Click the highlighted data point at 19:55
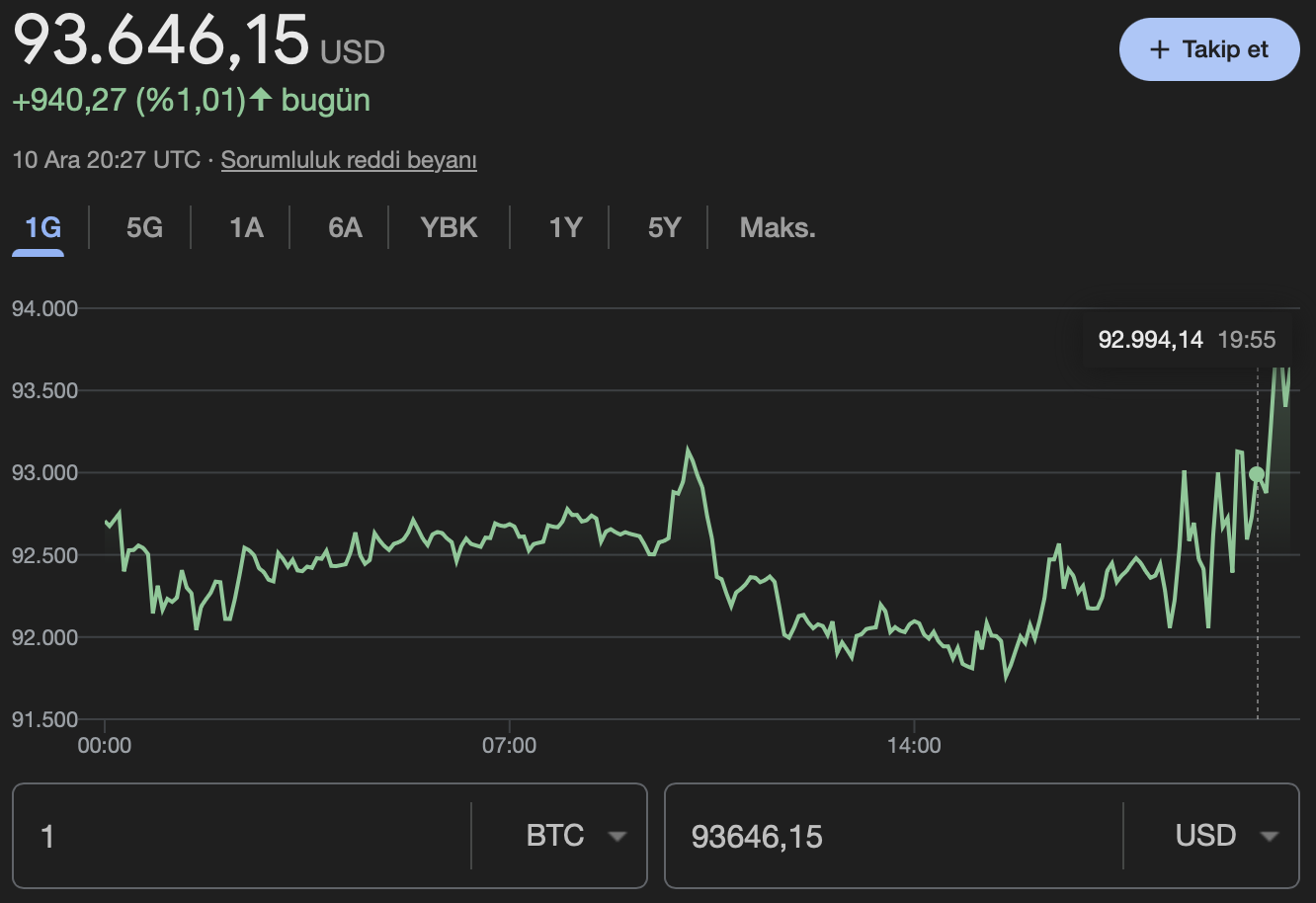Viewport: 1316px width, 903px height. coord(1257,475)
